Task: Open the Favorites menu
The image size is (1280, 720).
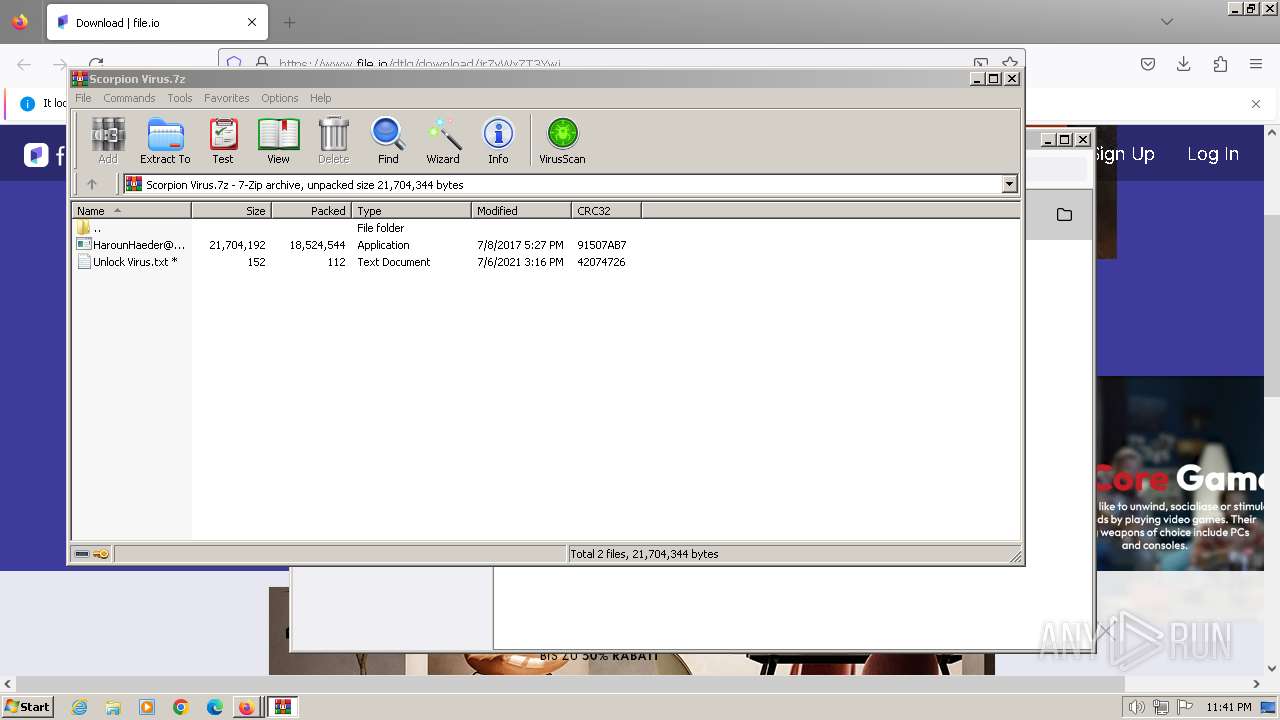Action: pos(227,98)
